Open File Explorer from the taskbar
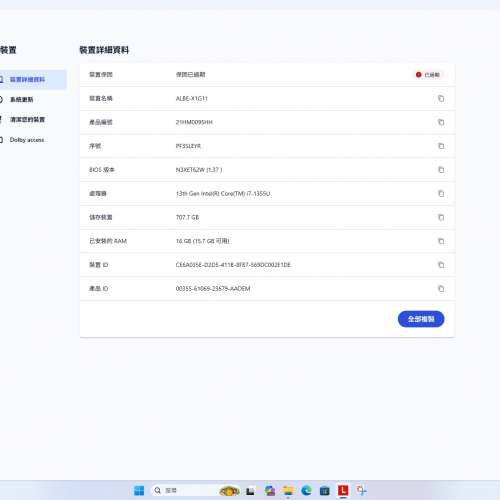 pos(288,490)
